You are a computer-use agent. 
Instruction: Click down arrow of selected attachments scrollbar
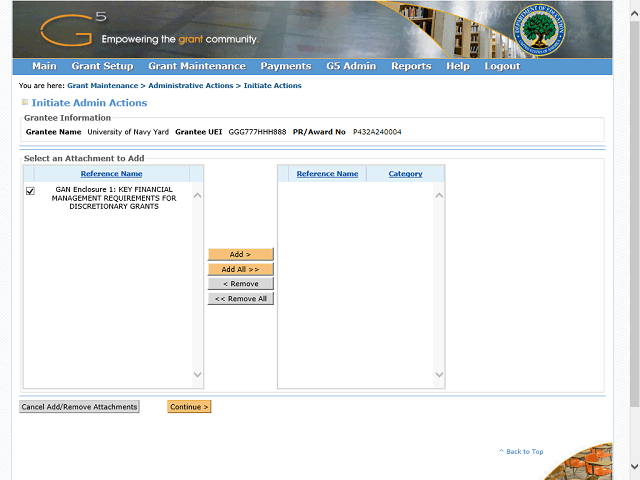[439, 374]
